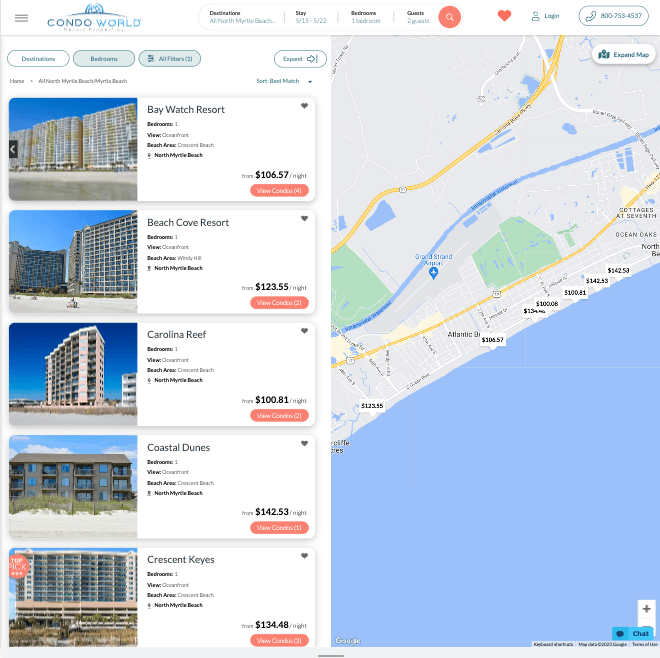The width and height of the screenshot is (660, 658).
Task: Click Carolina Reef photo
Action: (x=73, y=374)
